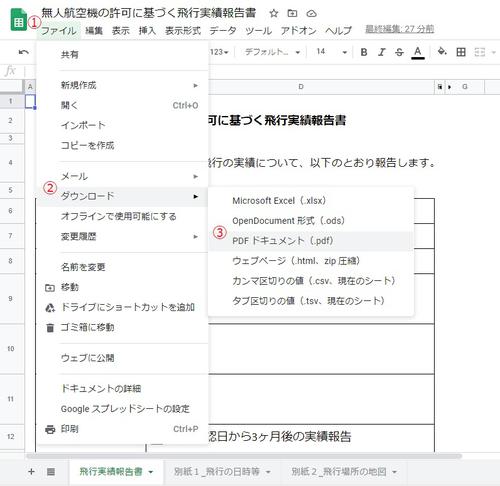Choose ウェブに公開
This screenshot has width=500, height=486.
[123, 358]
